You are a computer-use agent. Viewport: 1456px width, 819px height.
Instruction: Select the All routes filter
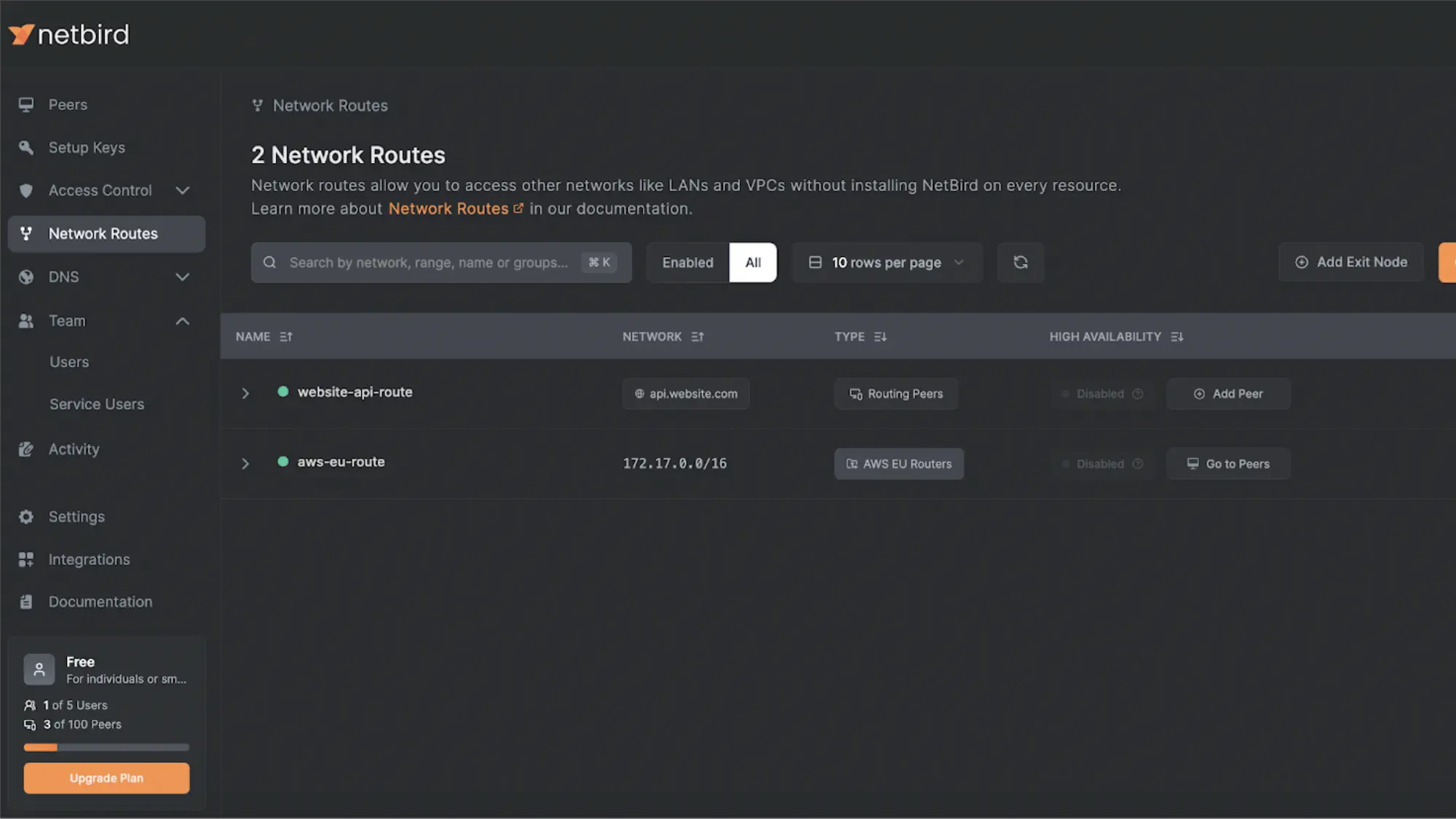coord(753,262)
